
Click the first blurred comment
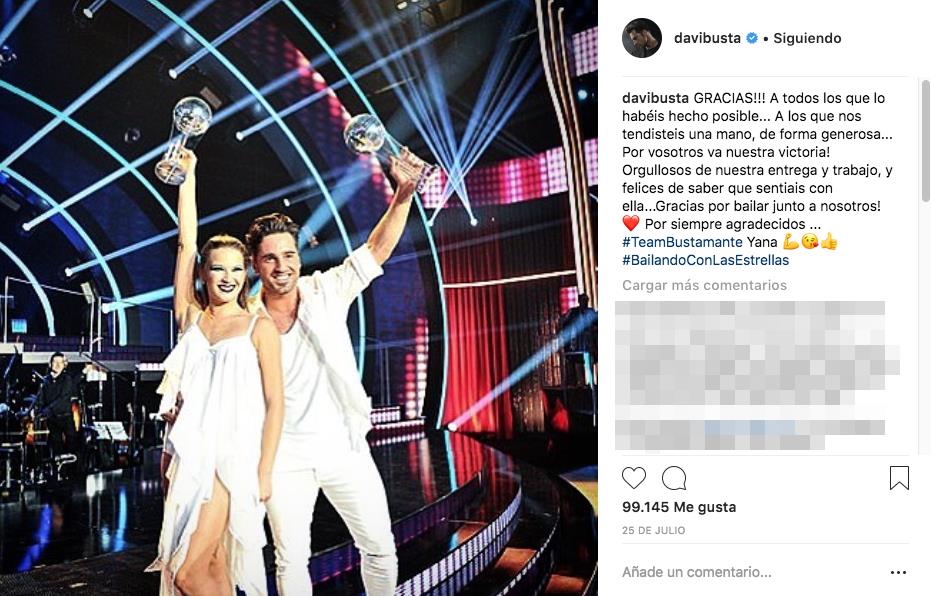pos(757,353)
